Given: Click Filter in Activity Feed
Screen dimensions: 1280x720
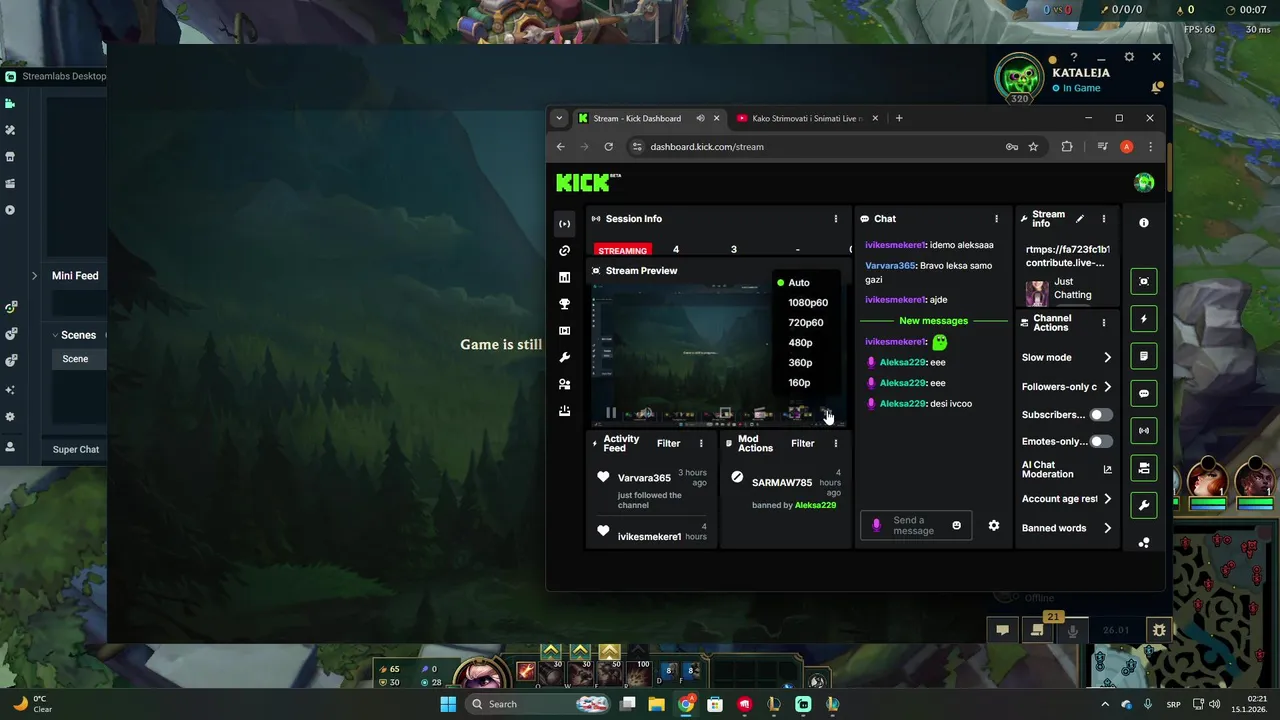Looking at the screenshot, I should tap(668, 443).
